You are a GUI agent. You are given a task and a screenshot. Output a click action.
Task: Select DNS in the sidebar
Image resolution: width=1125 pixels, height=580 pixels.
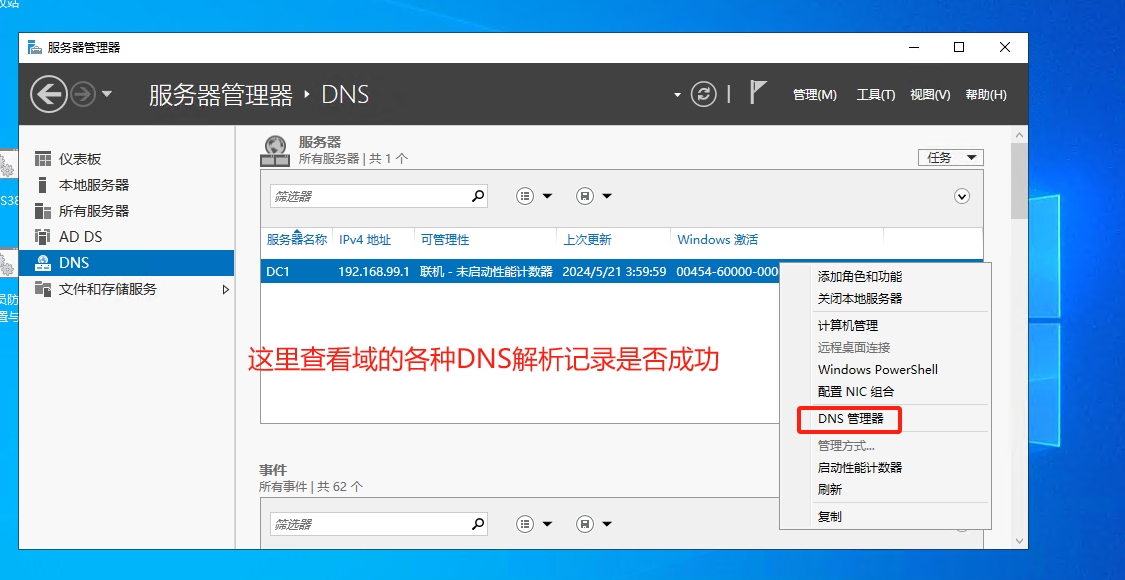(126, 263)
